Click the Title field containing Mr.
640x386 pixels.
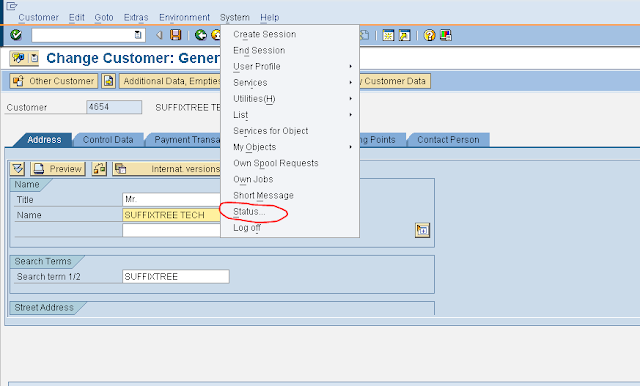tap(171, 199)
